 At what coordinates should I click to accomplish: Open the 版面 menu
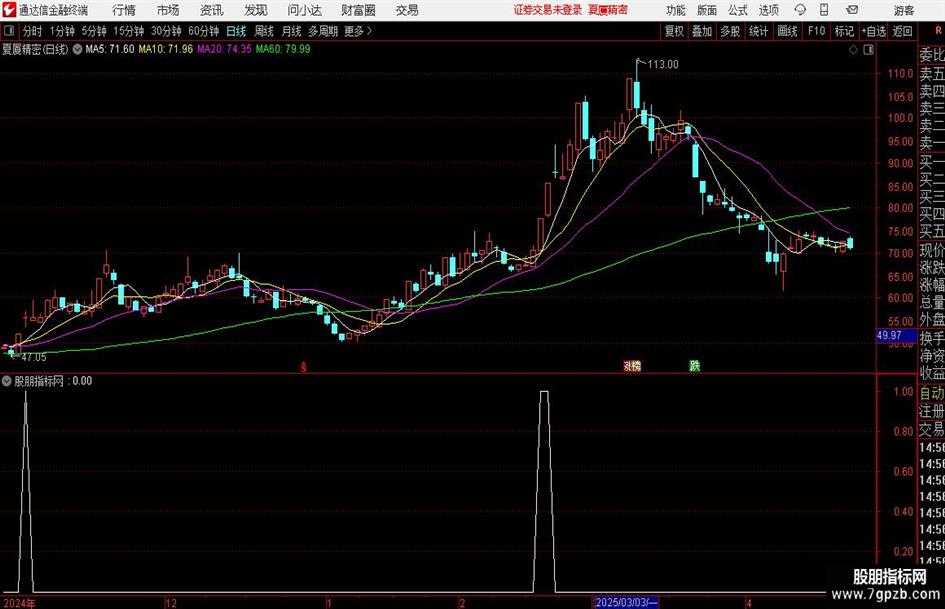[x=706, y=10]
